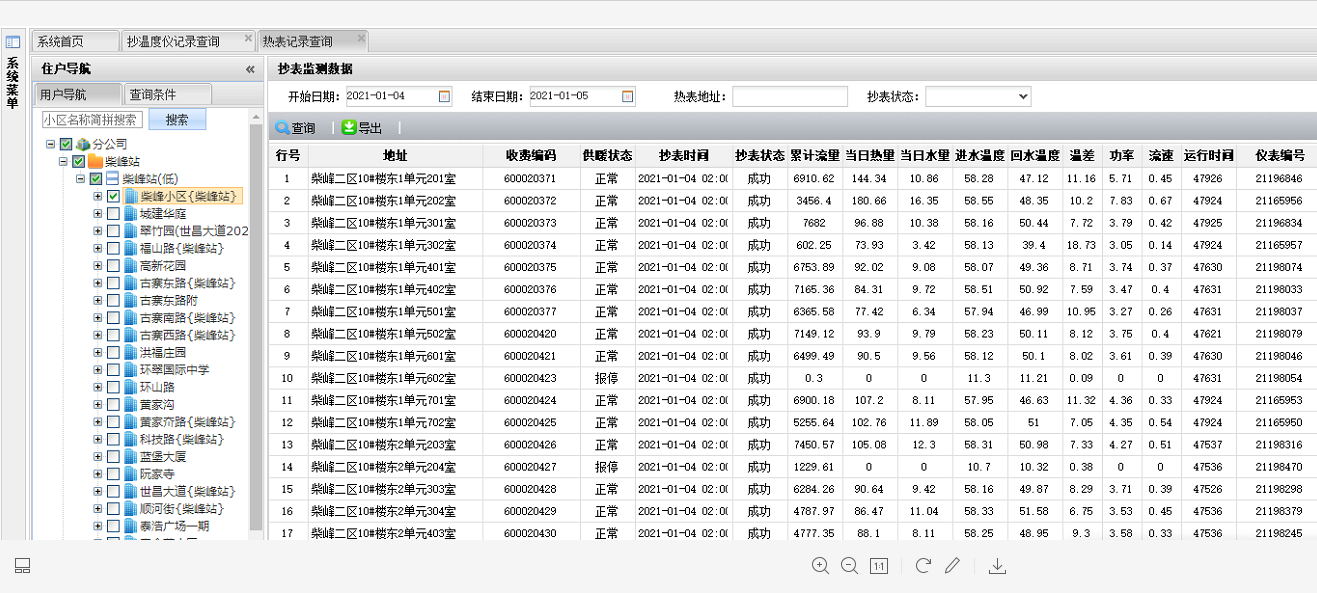The image size is (1317, 593).
Task: Expand the 古寨东路{柴峰站} node
Action: click(98, 283)
